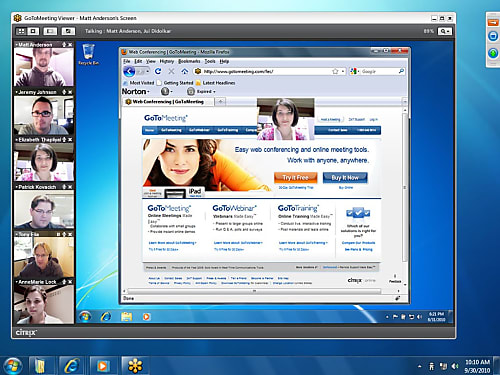Close Patrick Kovacich's webcam feed
This screenshot has width=500, height=375.
70,187
